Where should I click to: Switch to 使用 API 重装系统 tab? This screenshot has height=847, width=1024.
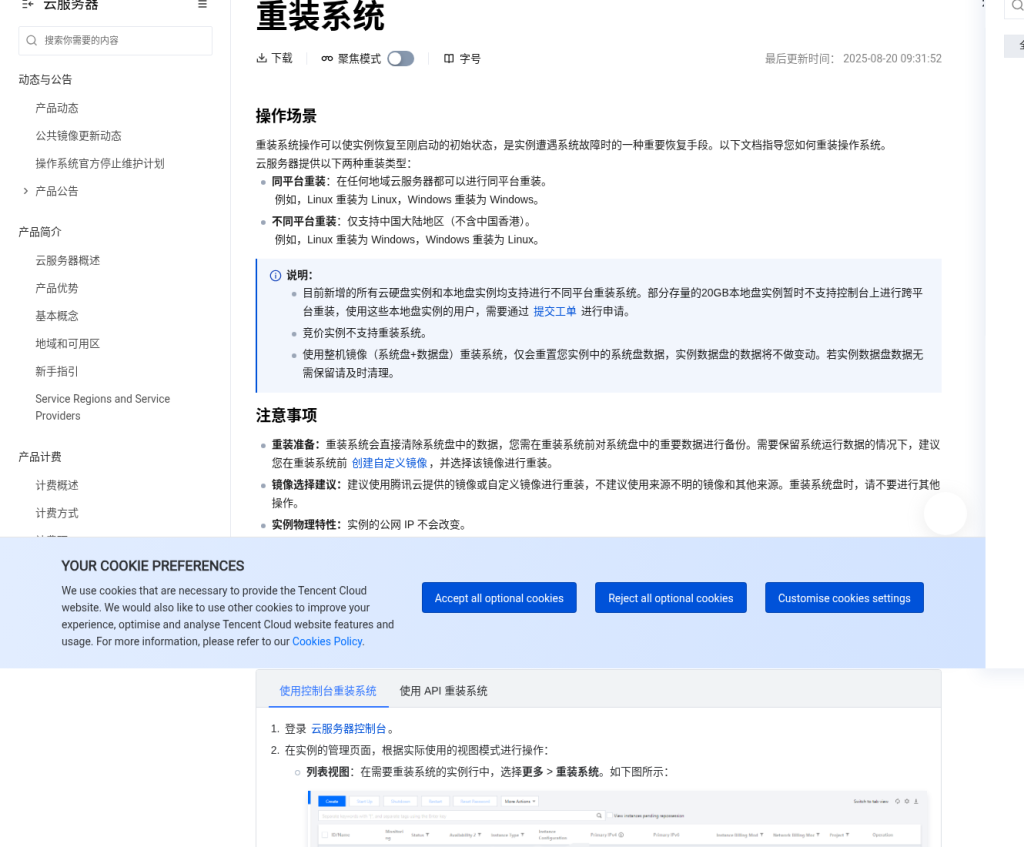[x=443, y=691]
